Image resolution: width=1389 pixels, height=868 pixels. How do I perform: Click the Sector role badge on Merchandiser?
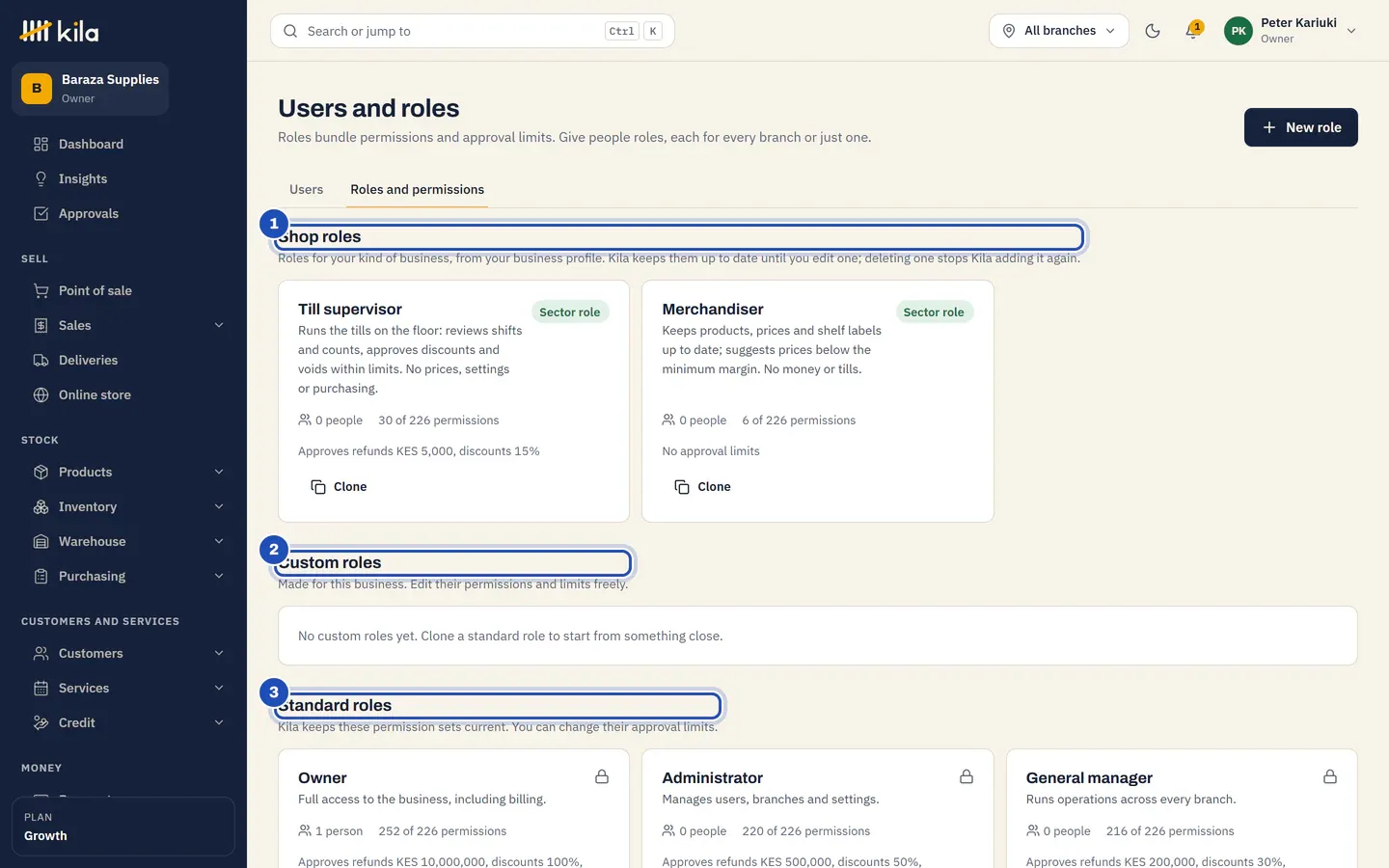(x=934, y=312)
